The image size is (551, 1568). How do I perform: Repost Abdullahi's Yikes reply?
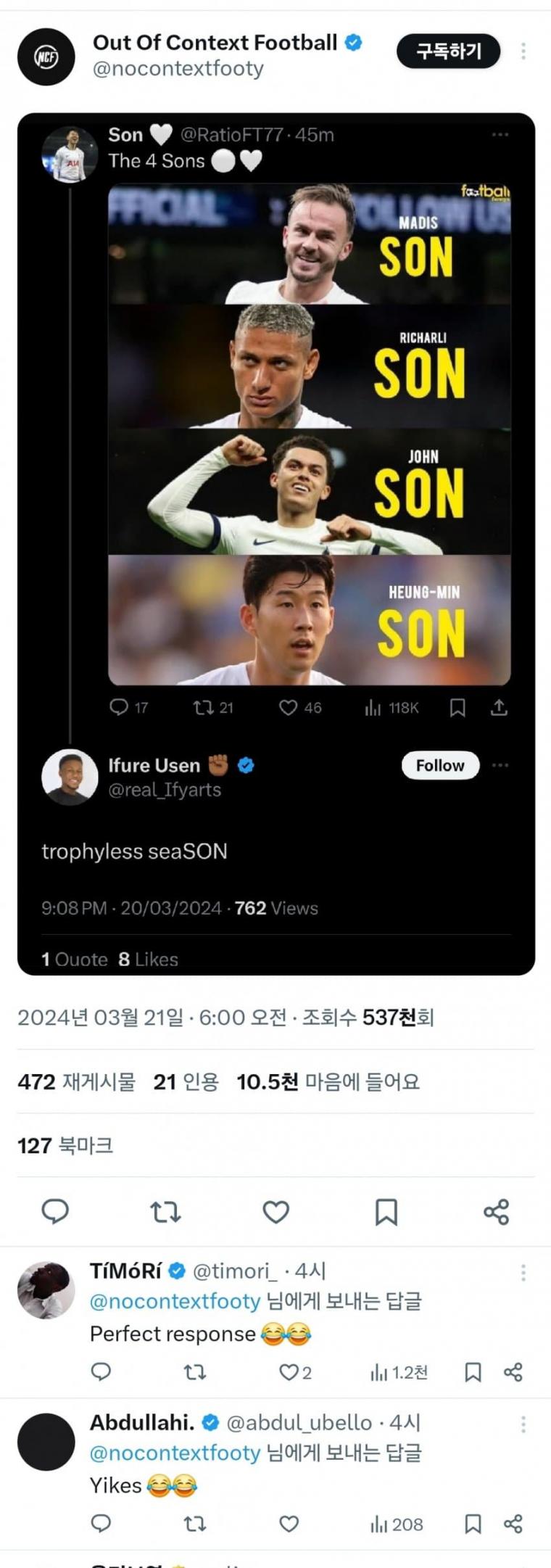[194, 1524]
